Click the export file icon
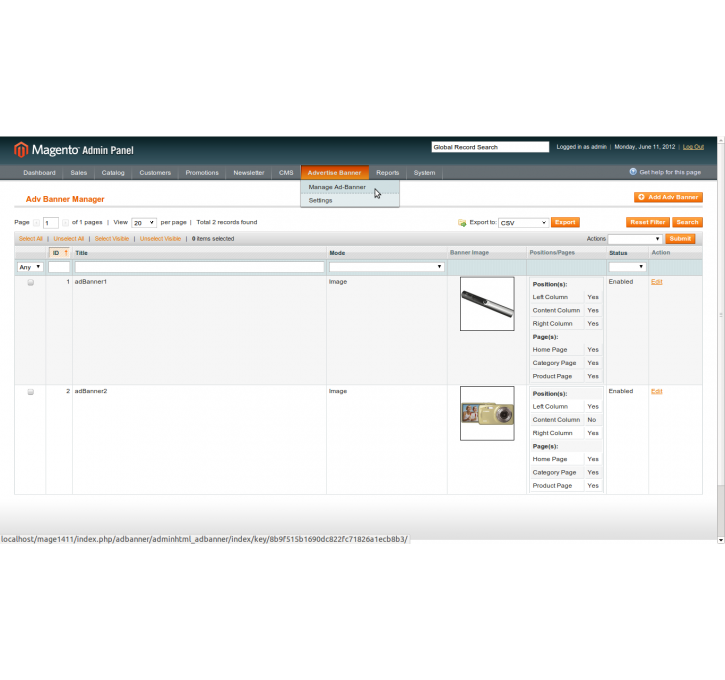This screenshot has height=680, width=725. tap(462, 223)
